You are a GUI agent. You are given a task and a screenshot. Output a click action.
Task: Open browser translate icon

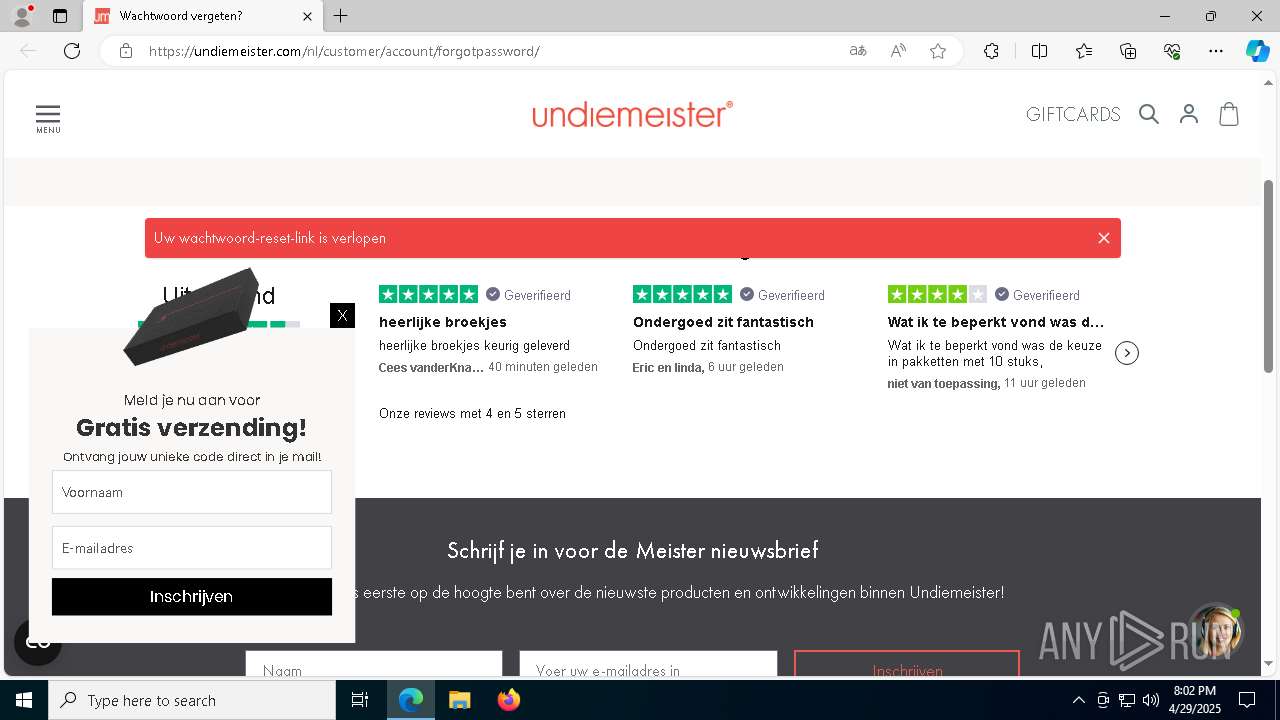(858, 51)
